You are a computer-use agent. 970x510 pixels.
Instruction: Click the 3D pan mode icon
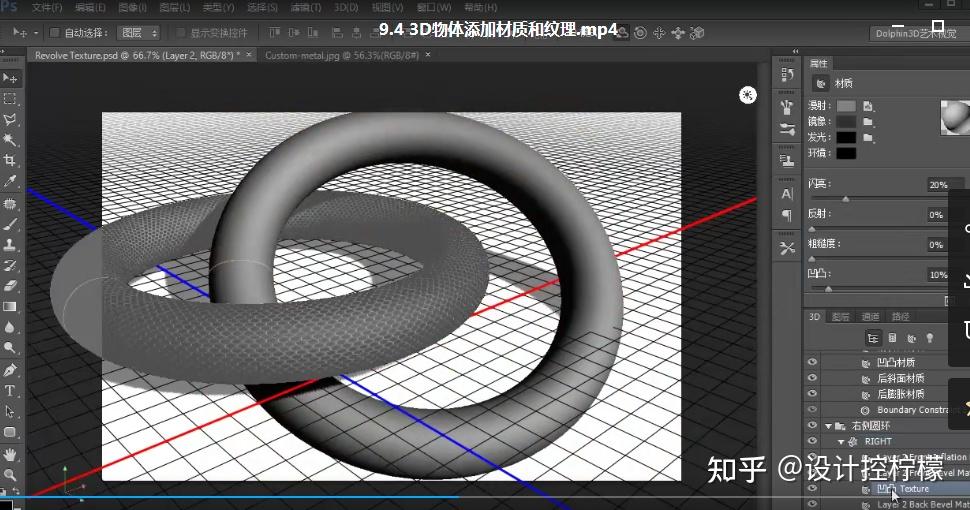659,33
